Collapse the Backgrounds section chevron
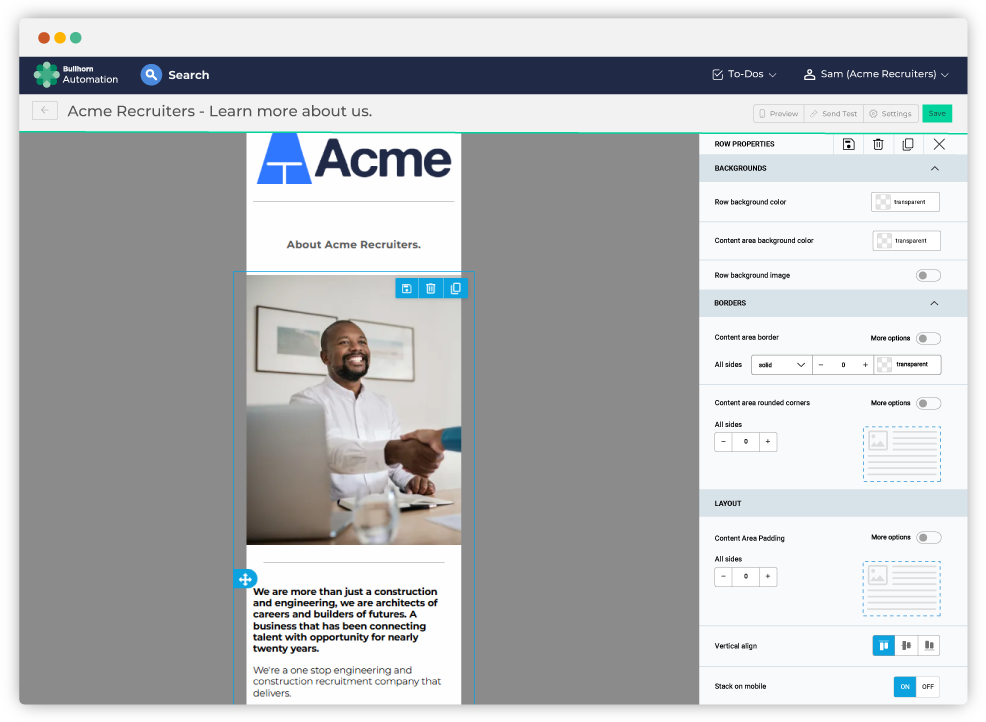Viewport: 986px width, 722px height. click(934, 169)
